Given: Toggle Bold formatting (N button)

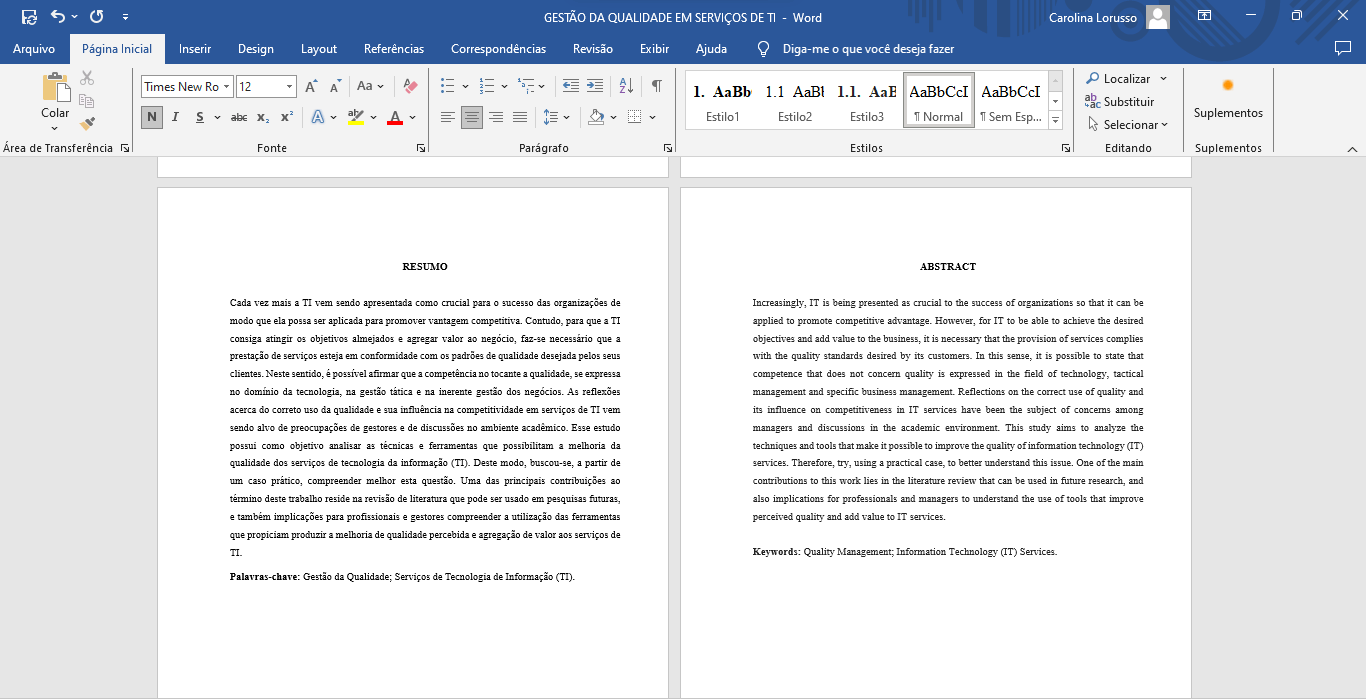Looking at the screenshot, I should pos(152,117).
